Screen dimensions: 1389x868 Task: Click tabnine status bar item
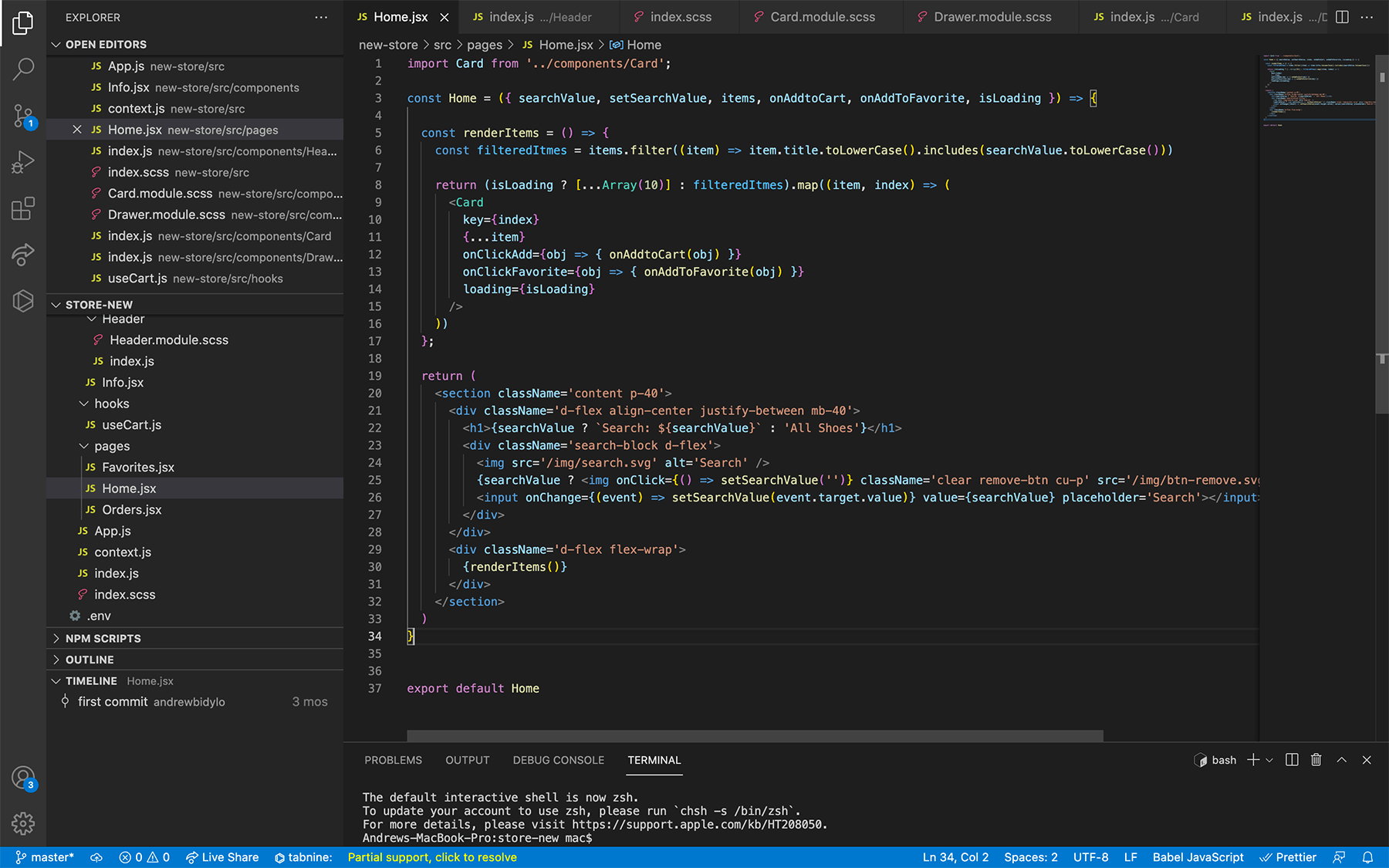click(303, 857)
